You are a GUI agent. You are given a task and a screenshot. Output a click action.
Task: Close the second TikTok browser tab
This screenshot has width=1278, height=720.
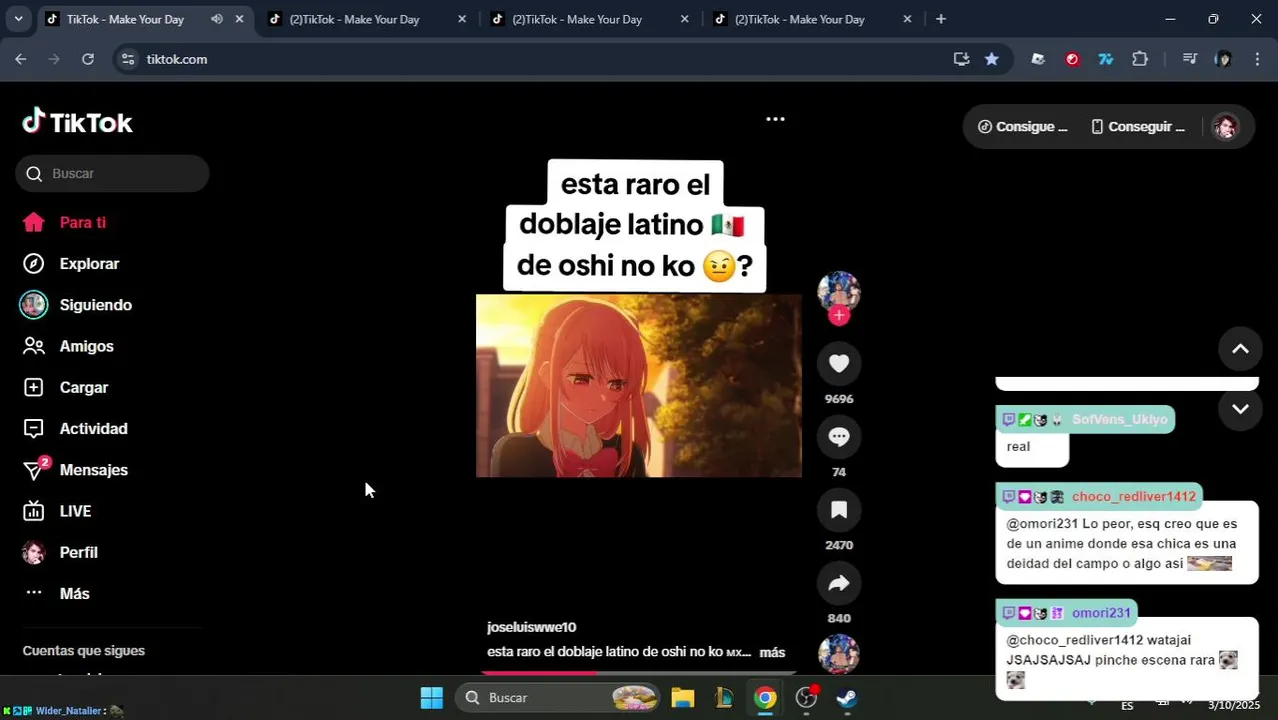coord(461,19)
